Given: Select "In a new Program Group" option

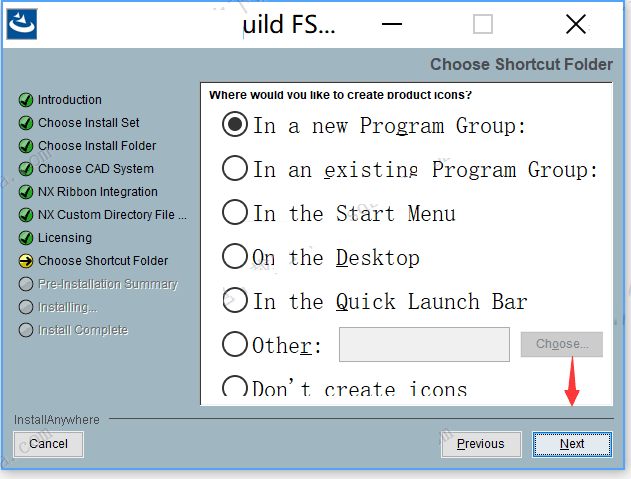Looking at the screenshot, I should click(235, 125).
